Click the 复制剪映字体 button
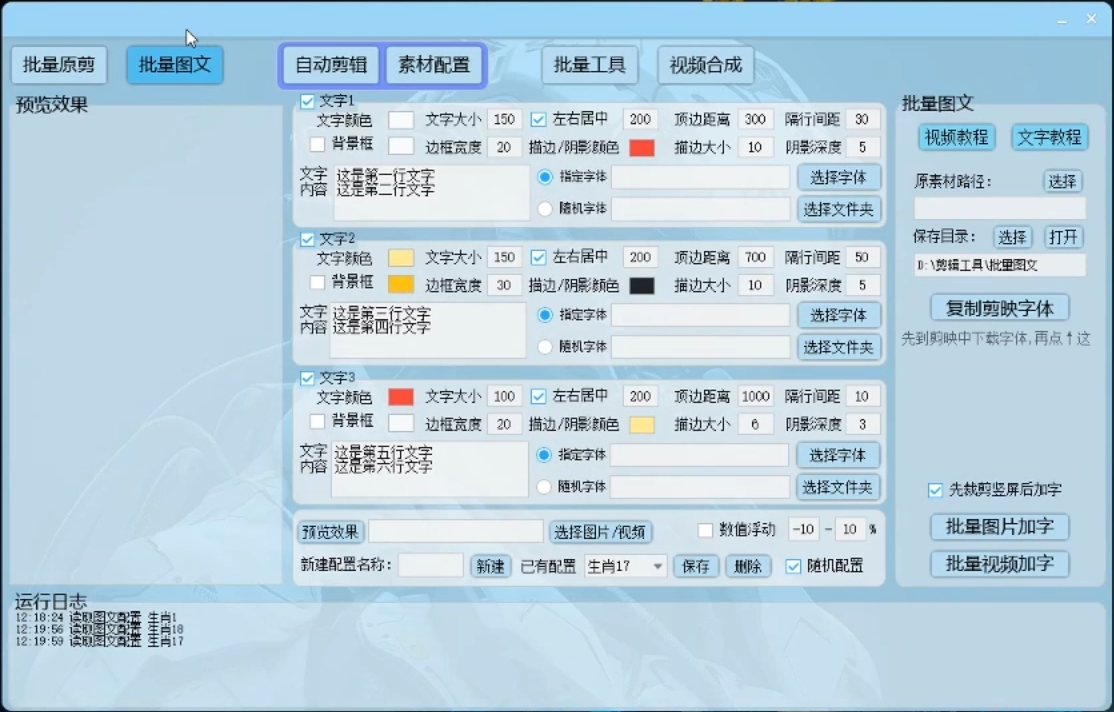This screenshot has height=712, width=1114. [999, 307]
